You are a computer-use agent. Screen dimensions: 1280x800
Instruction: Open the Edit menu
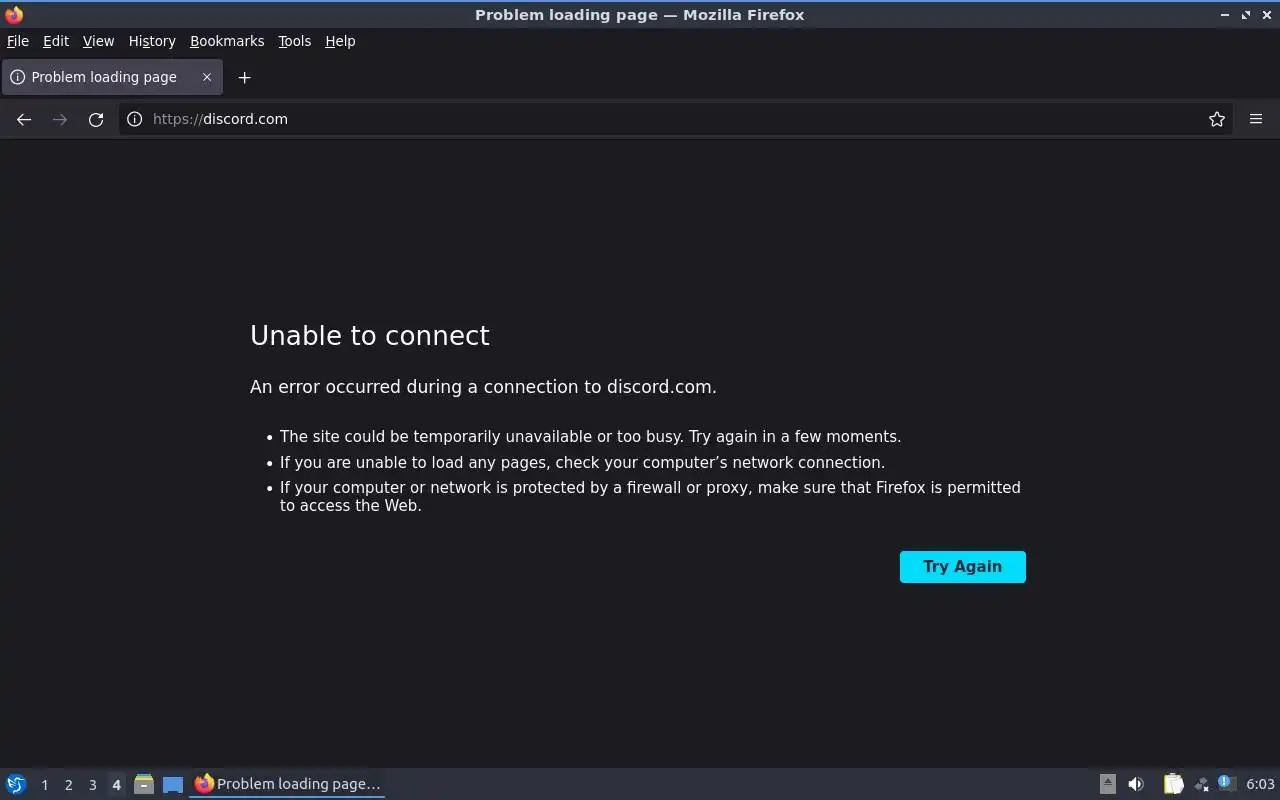click(x=56, y=41)
